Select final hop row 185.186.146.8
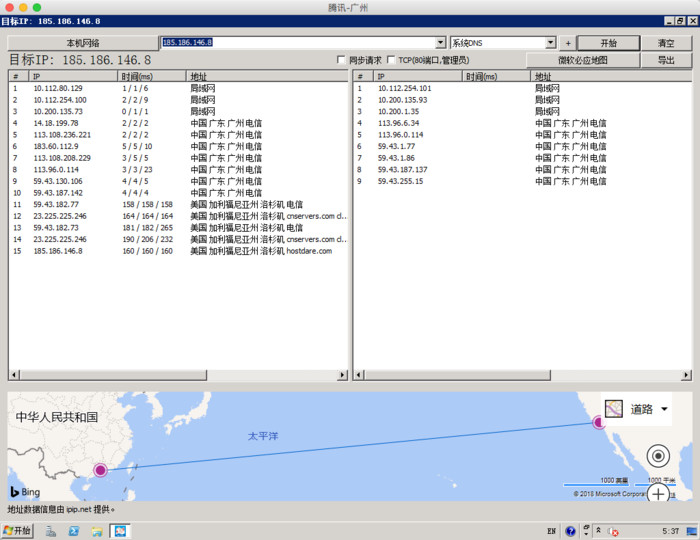Viewport: 700px width, 540px height. point(178,251)
